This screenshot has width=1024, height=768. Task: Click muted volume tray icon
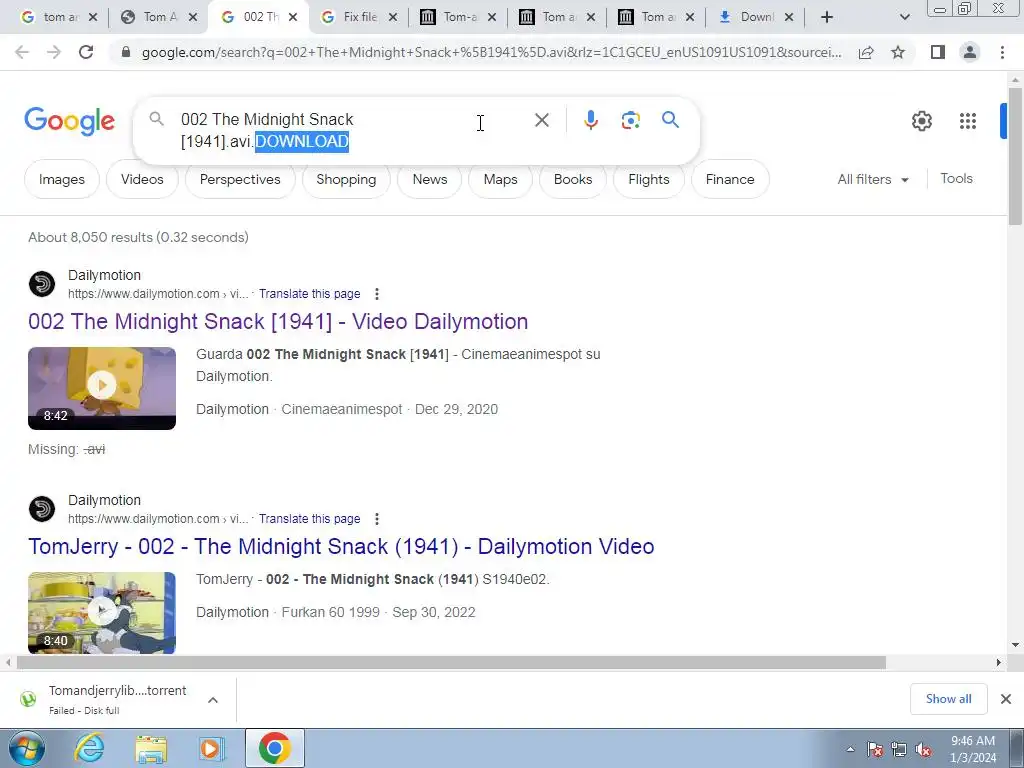coord(923,750)
